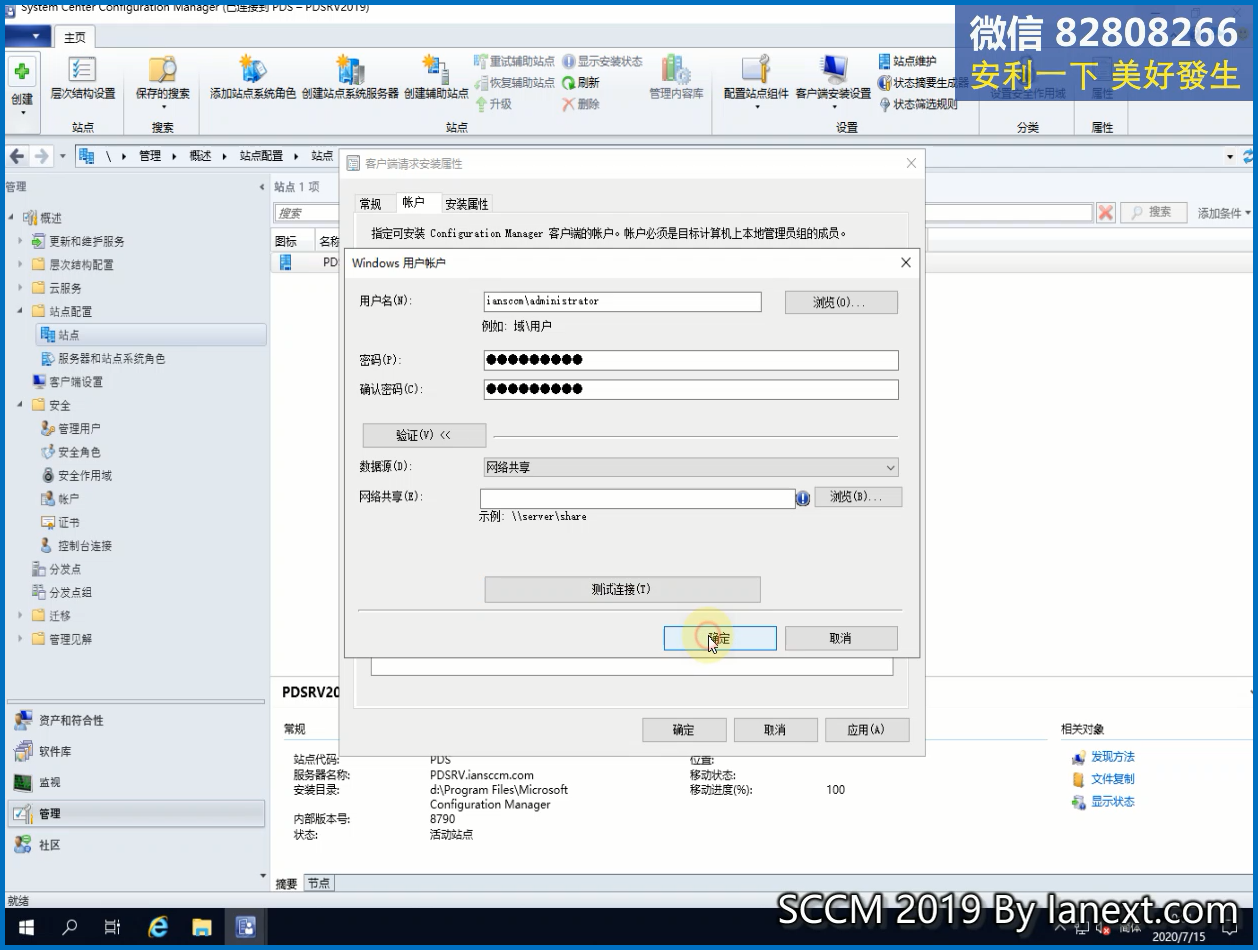Expand the 管理见解 tree node
Image resolution: width=1258 pixels, height=950 pixels.
(x=20, y=639)
